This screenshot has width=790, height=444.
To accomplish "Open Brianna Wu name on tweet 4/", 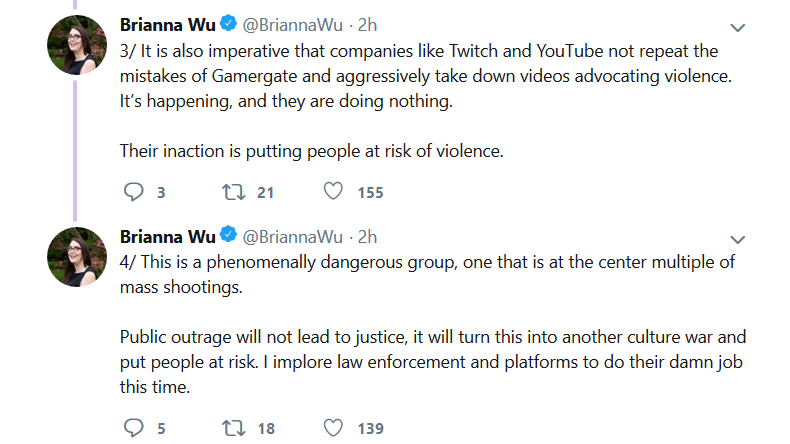I will (x=167, y=236).
